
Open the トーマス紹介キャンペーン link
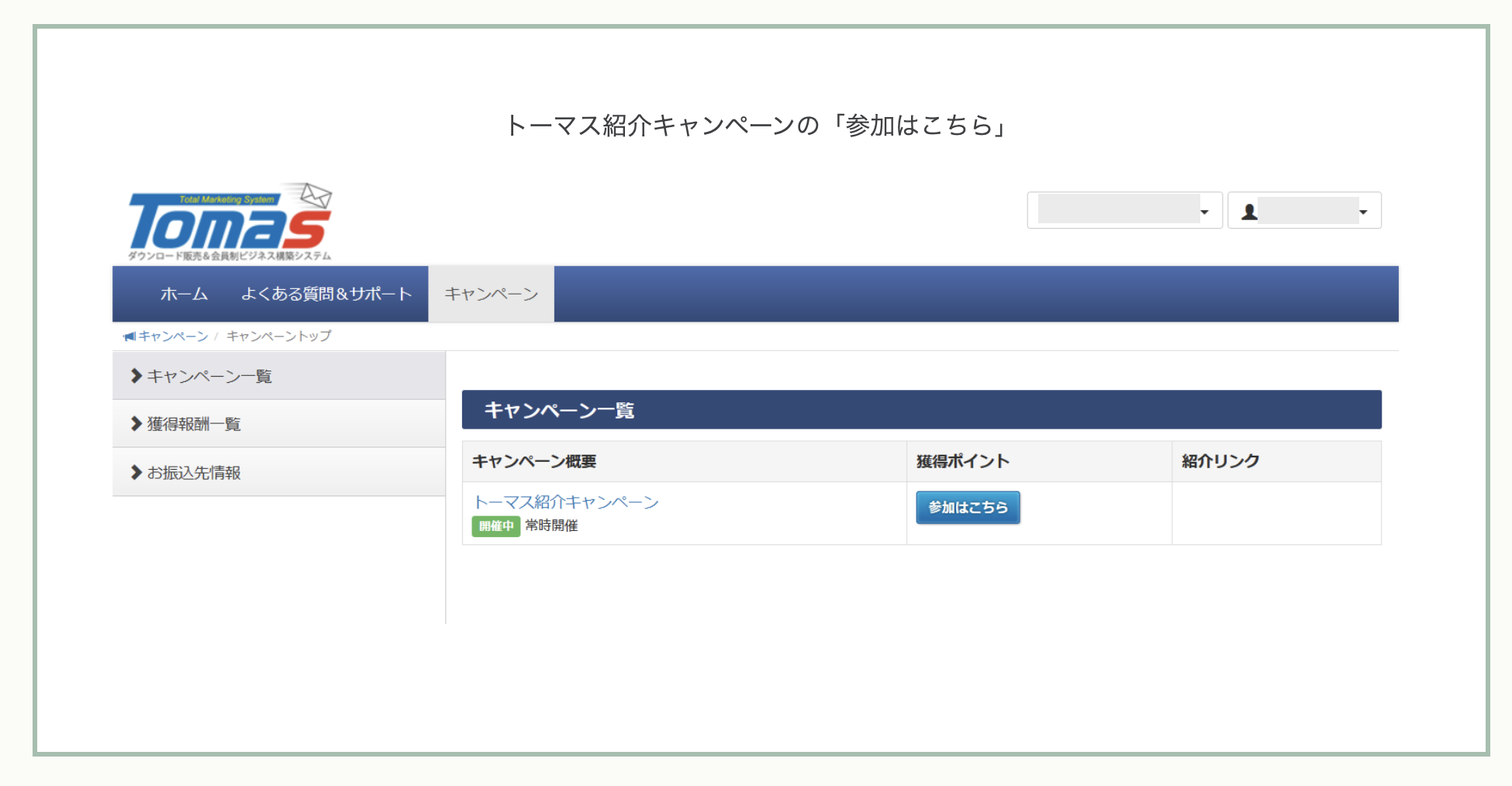pyautogui.click(x=566, y=502)
